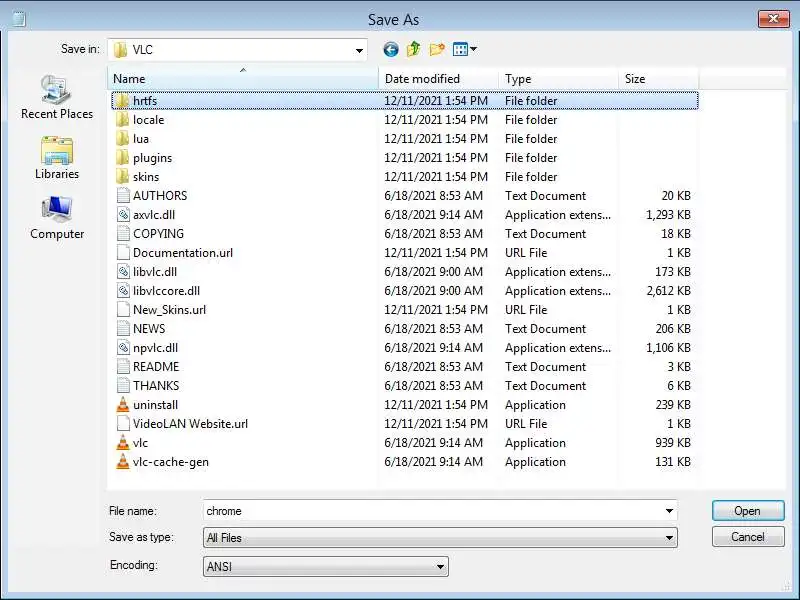
Task: Select the axvlc.dll file icon
Action: (x=123, y=214)
